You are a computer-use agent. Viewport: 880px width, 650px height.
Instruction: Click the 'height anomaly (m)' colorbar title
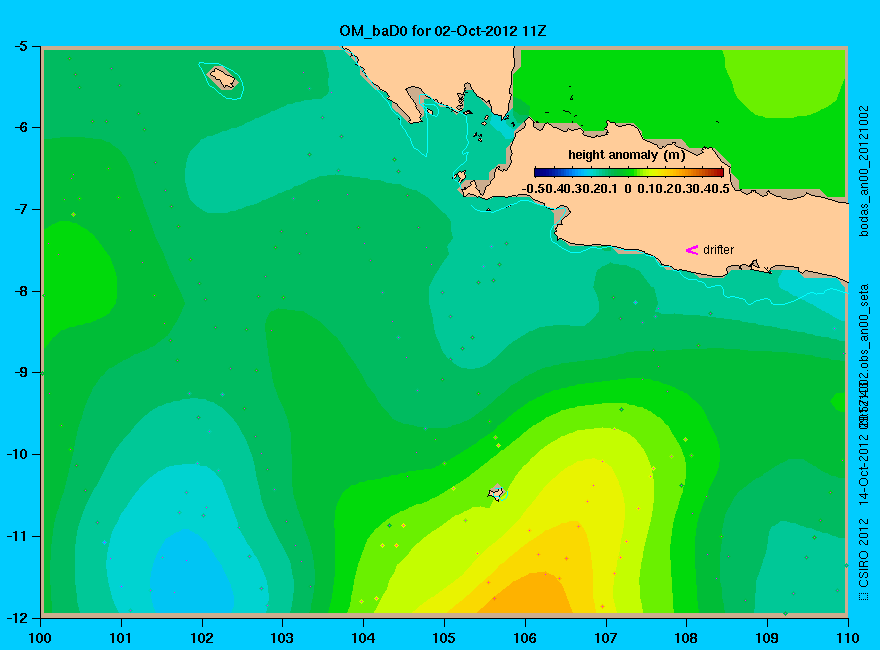(x=626, y=155)
